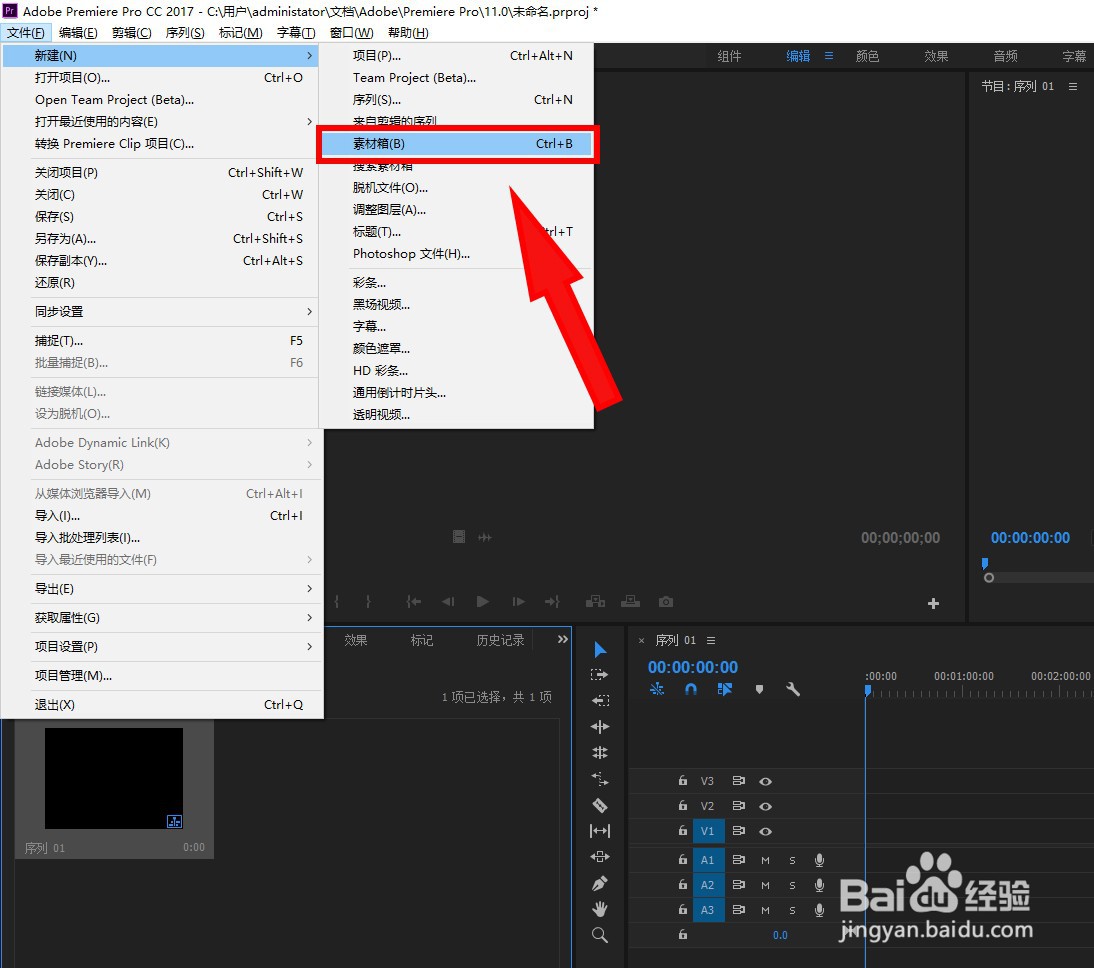Solo audio track A2

pos(792,886)
